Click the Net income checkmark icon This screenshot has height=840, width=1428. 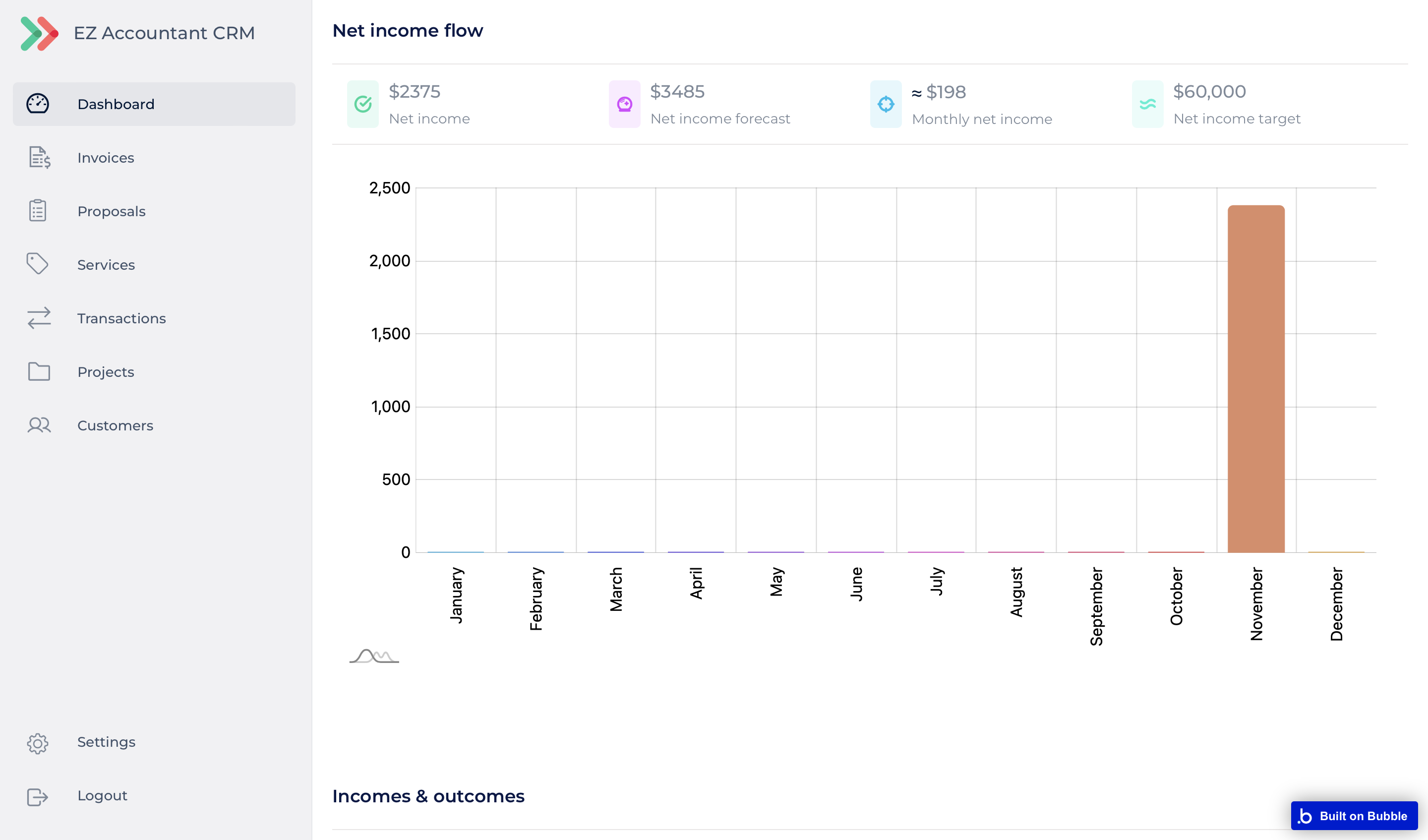pyautogui.click(x=362, y=104)
